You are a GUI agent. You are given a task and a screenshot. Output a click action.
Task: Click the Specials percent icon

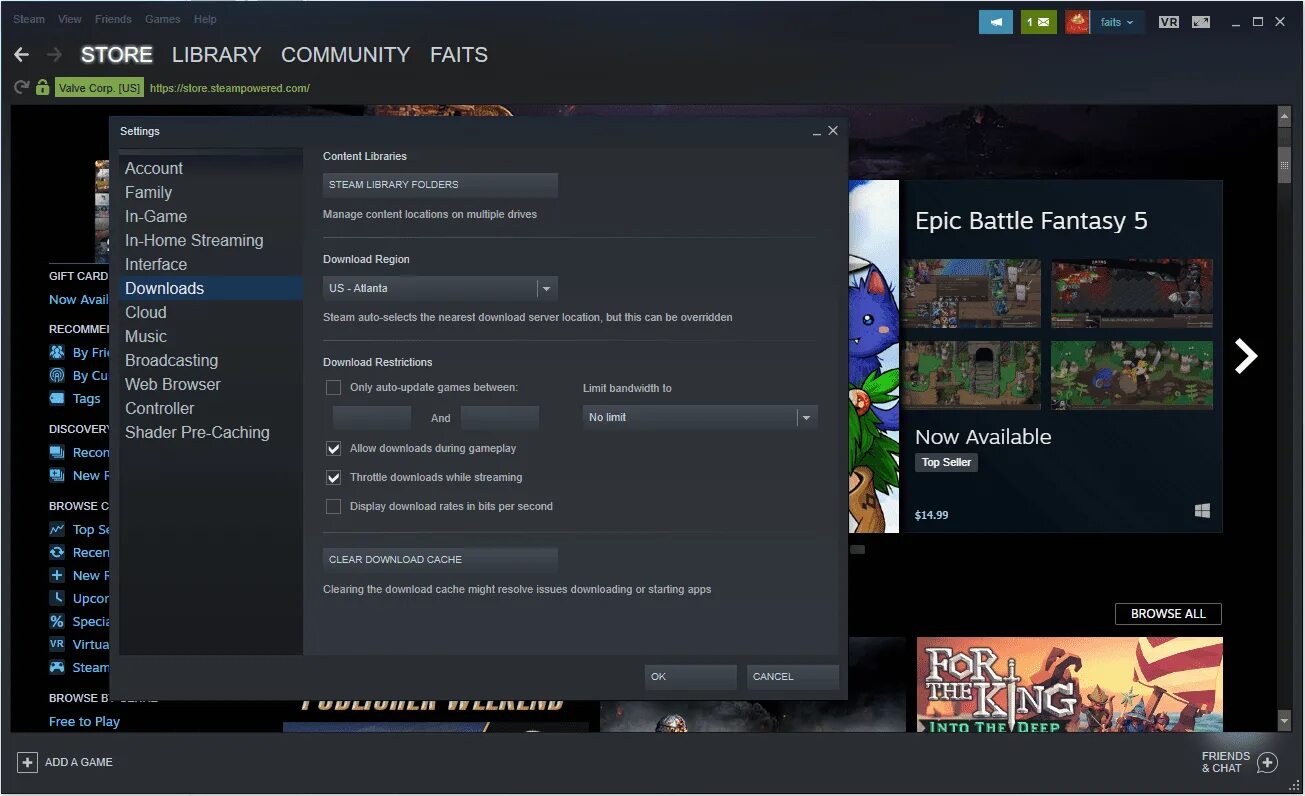(57, 621)
